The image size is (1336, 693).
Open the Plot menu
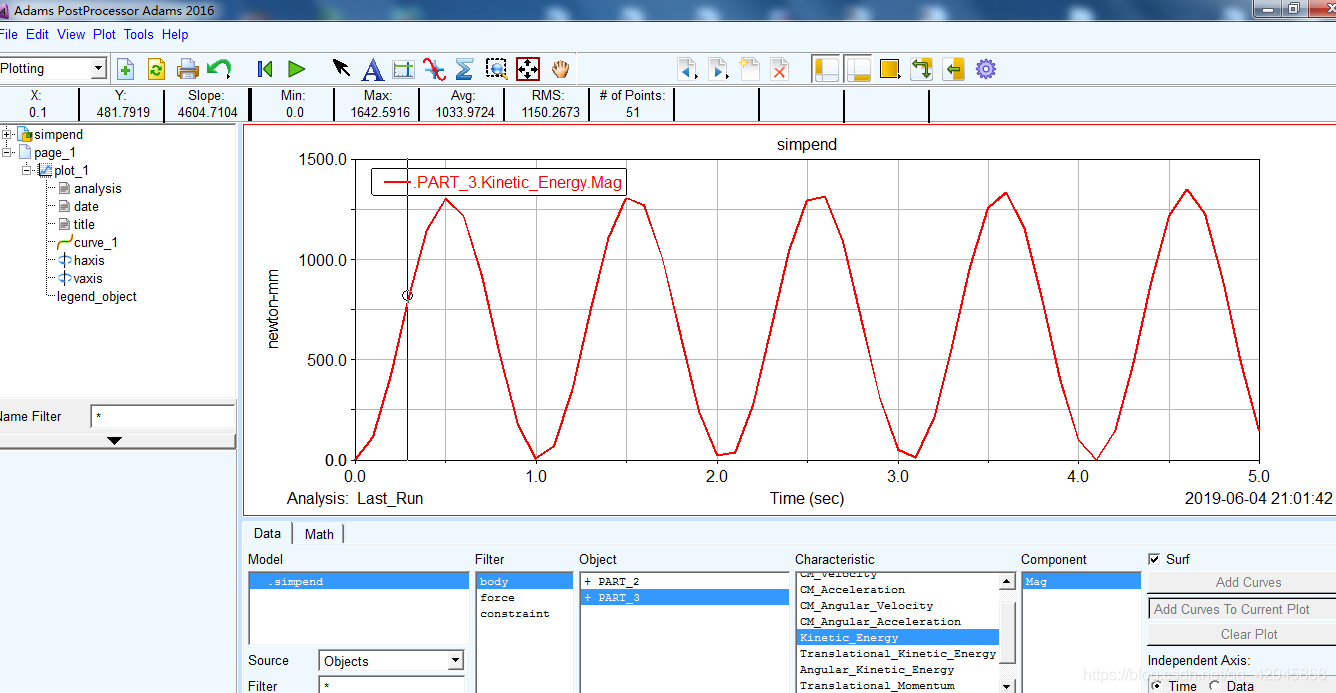coord(104,34)
